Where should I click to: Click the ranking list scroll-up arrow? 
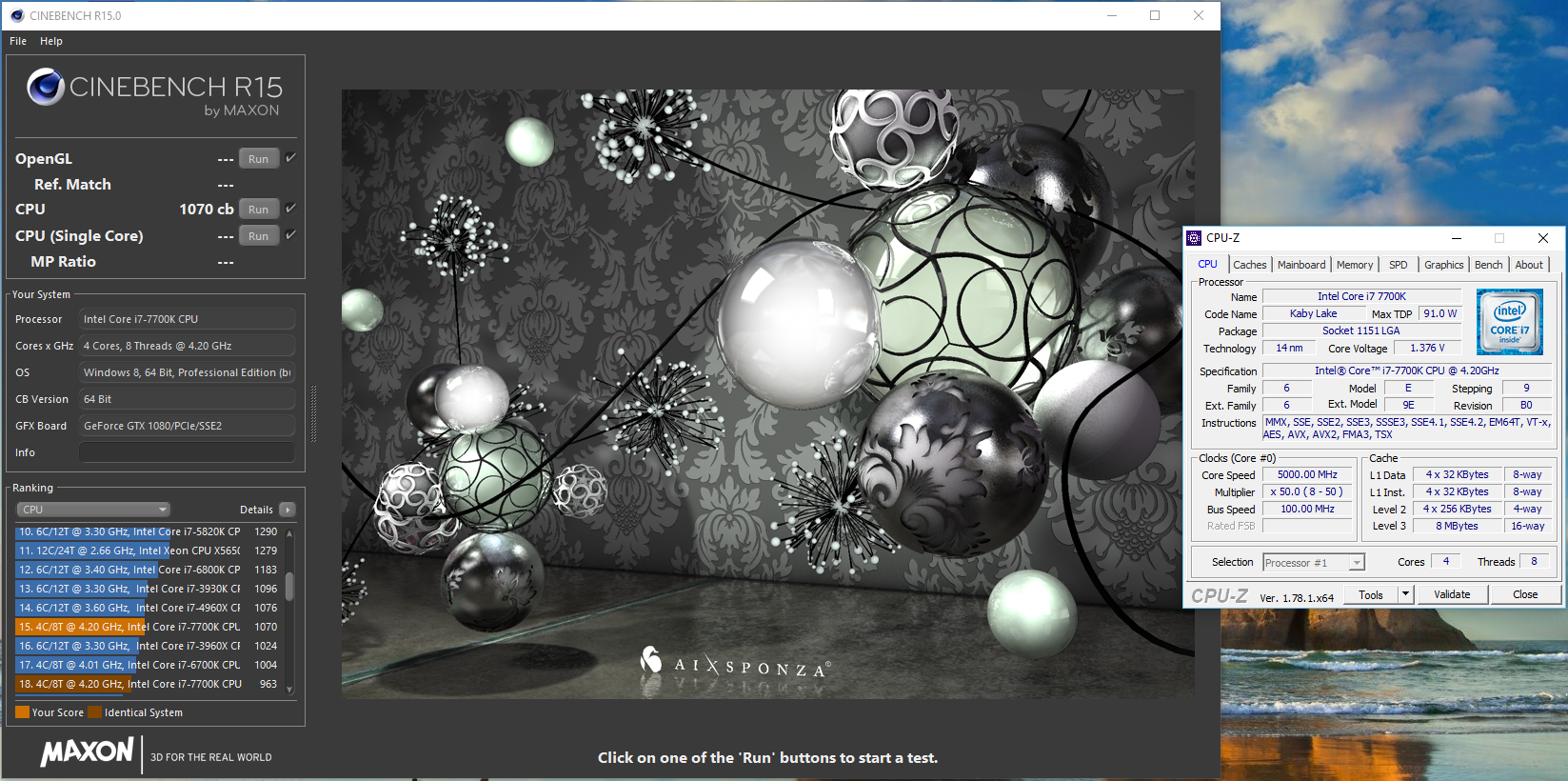pos(289,533)
